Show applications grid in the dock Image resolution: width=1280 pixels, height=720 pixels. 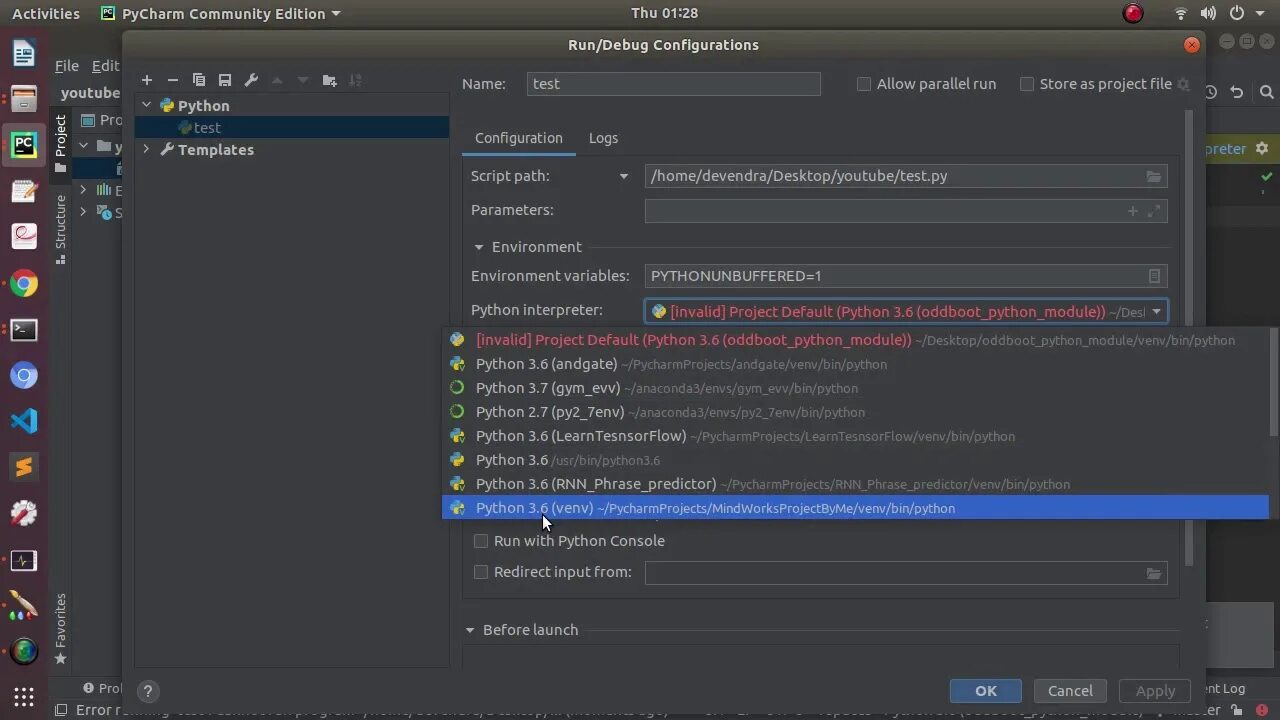[24, 697]
